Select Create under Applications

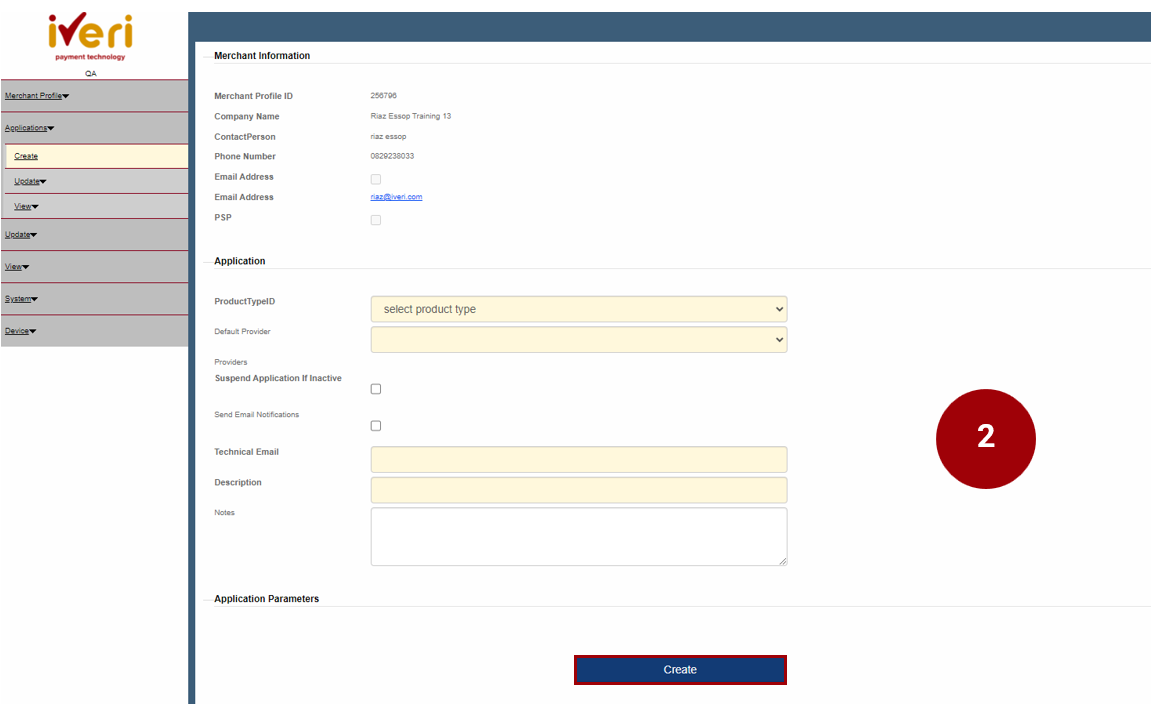coord(26,156)
